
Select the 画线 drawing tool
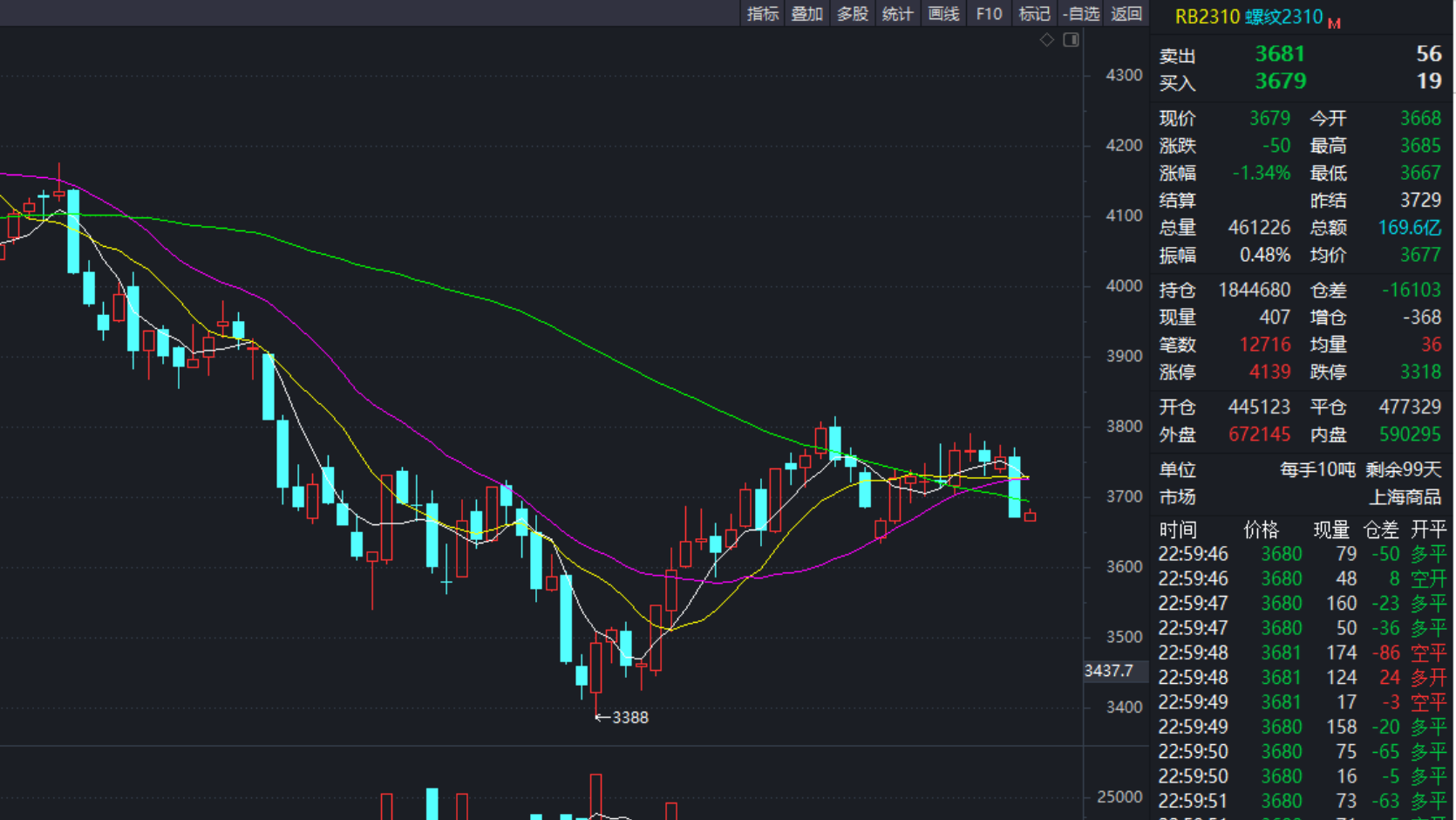point(942,13)
